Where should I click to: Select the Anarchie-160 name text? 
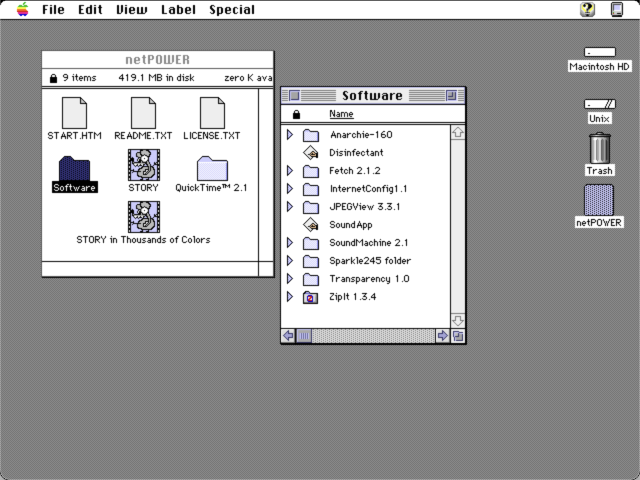pos(361,135)
